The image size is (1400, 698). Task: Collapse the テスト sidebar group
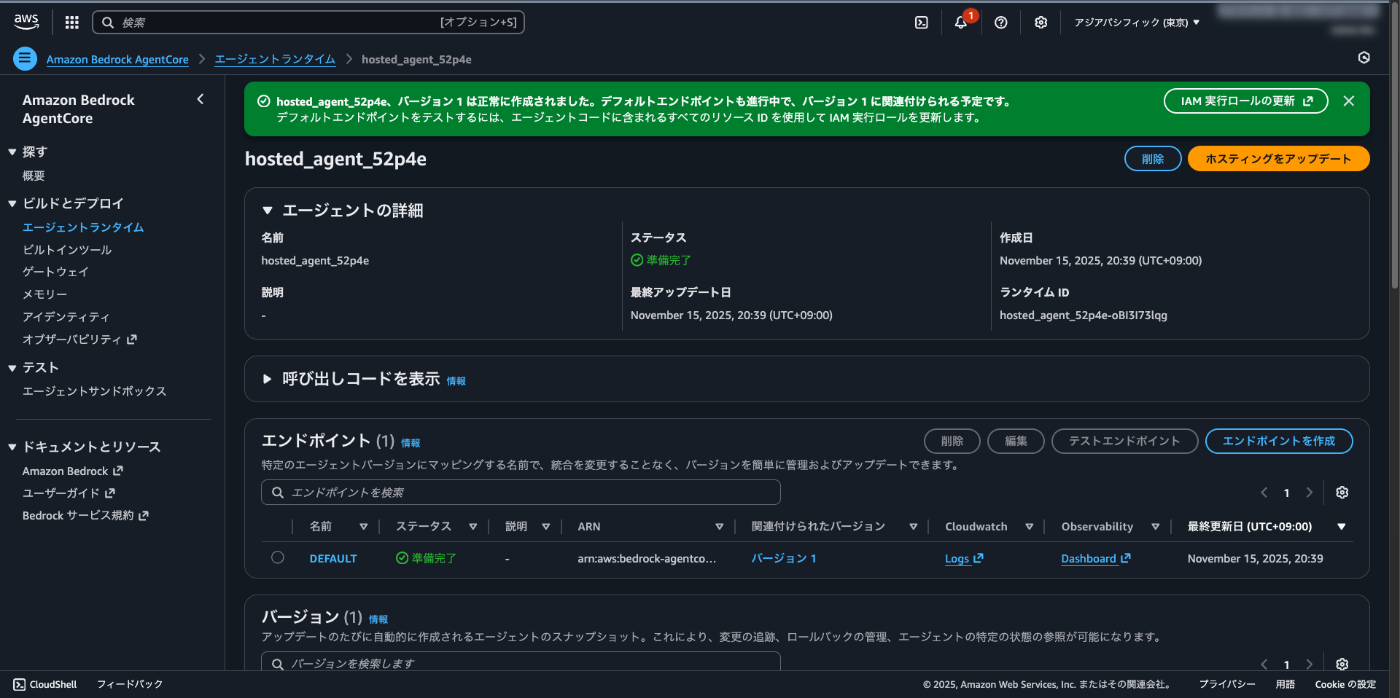tap(12, 367)
